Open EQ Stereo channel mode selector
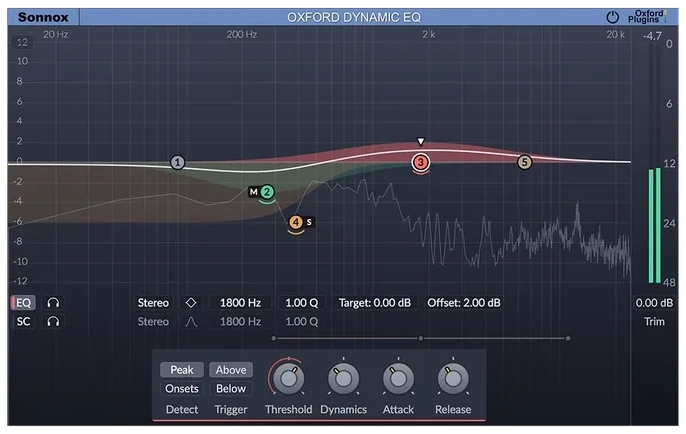 coord(153,303)
